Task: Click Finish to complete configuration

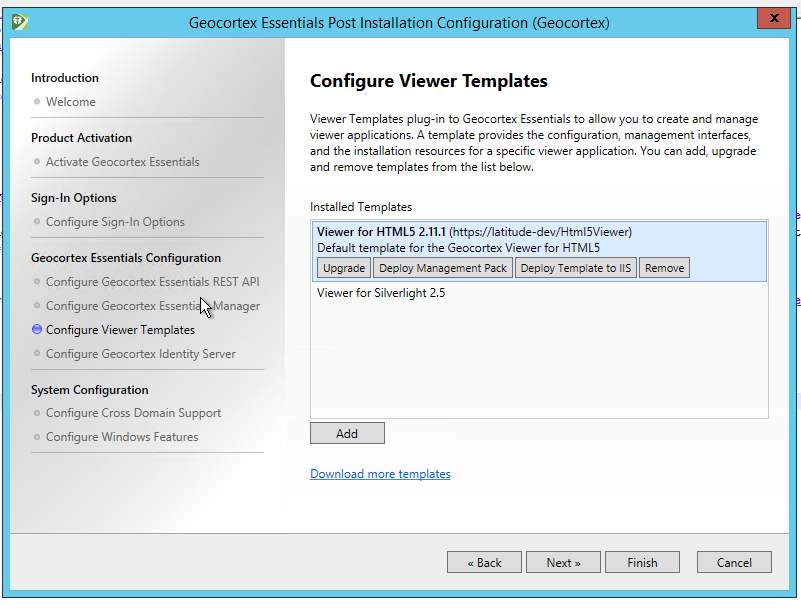Action: pos(642,562)
